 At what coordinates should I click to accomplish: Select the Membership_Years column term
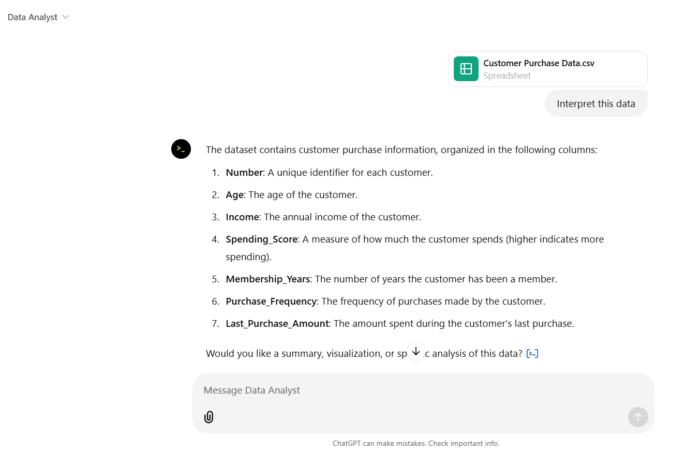click(x=268, y=279)
